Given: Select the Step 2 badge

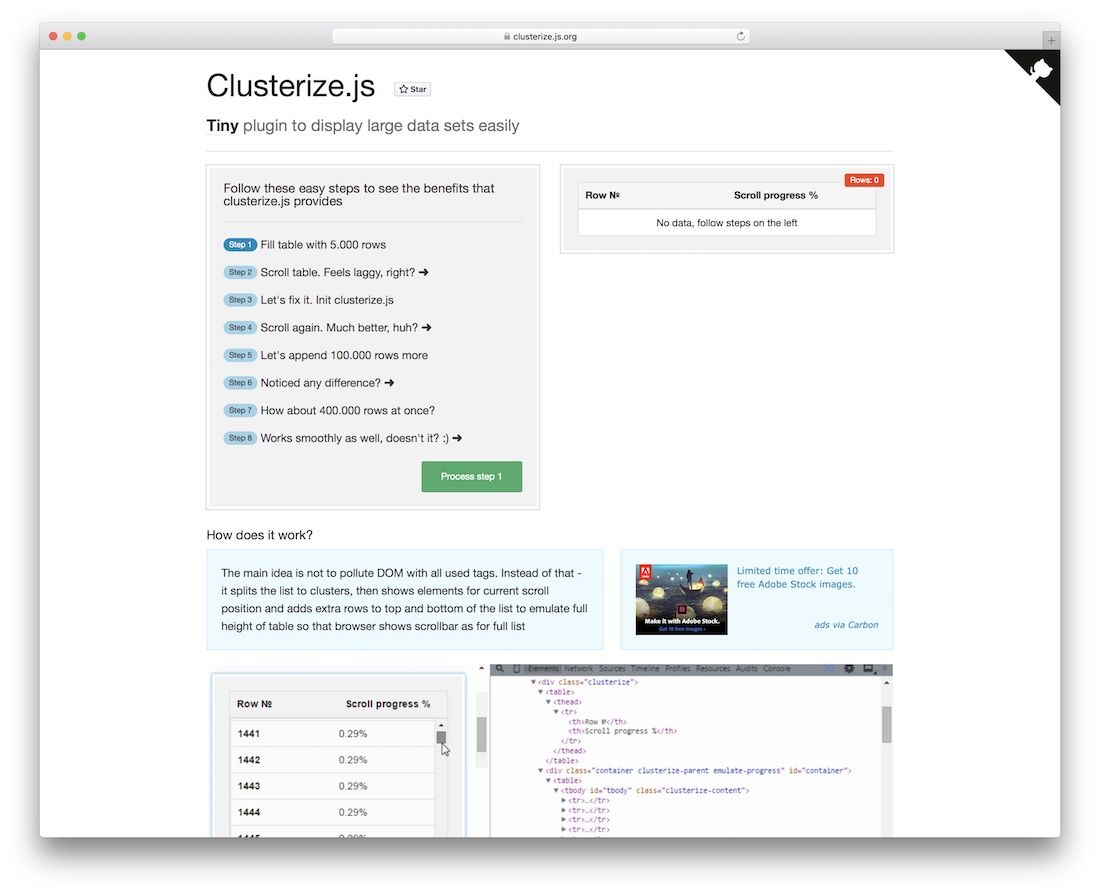Looking at the screenshot, I should 240,272.
